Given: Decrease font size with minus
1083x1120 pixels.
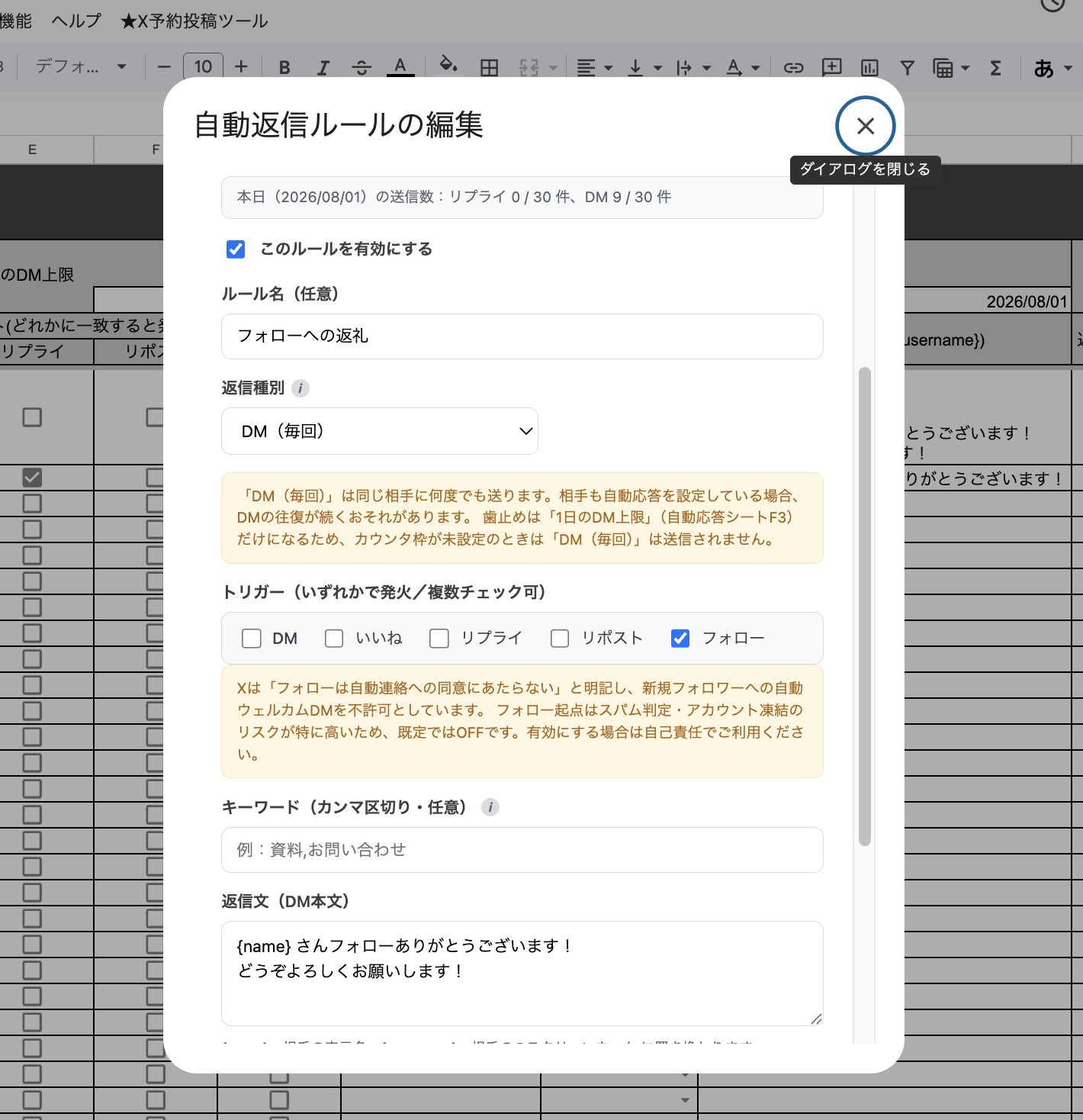Looking at the screenshot, I should (x=164, y=67).
